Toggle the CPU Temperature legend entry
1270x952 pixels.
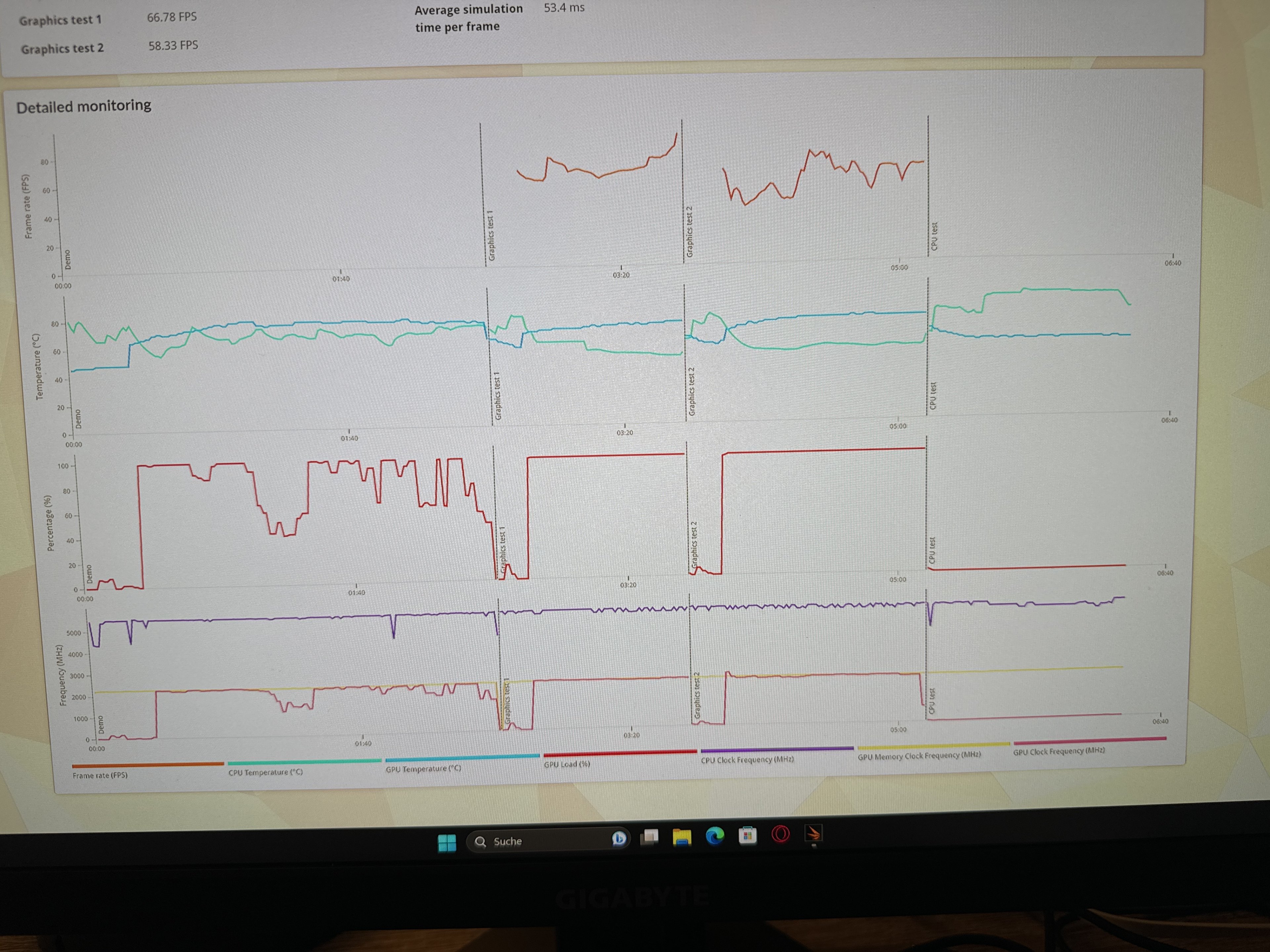pos(265,773)
